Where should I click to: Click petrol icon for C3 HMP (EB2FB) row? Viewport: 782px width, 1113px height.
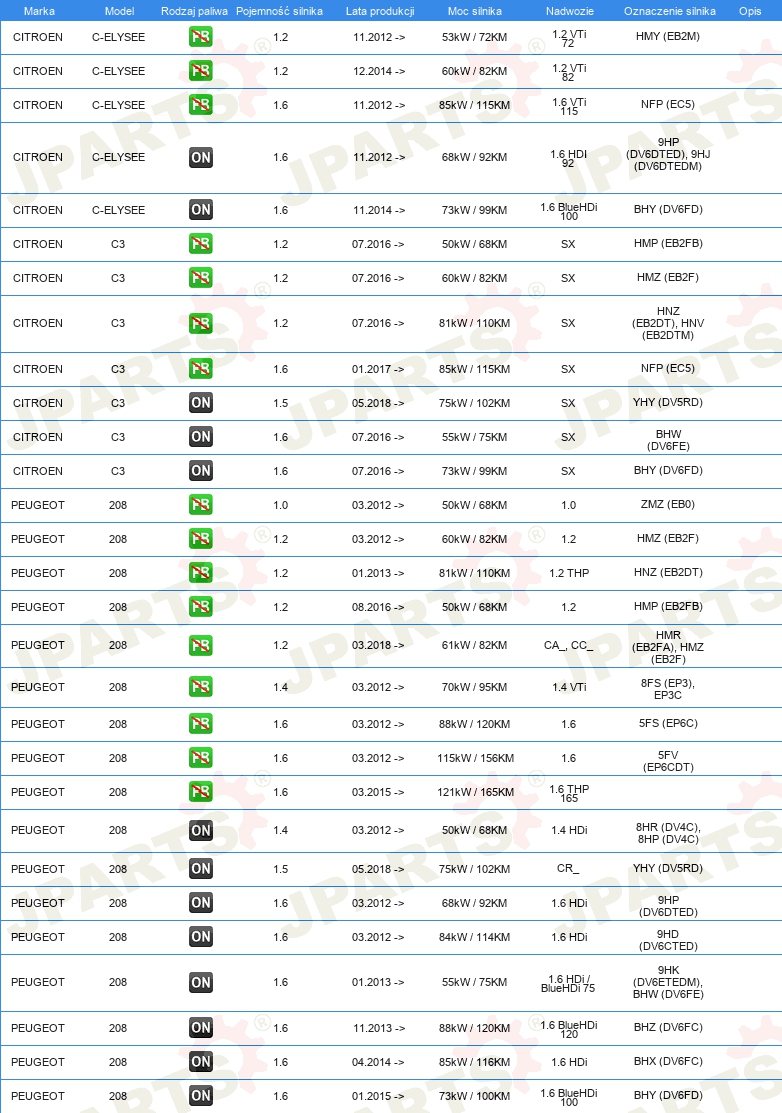201,244
